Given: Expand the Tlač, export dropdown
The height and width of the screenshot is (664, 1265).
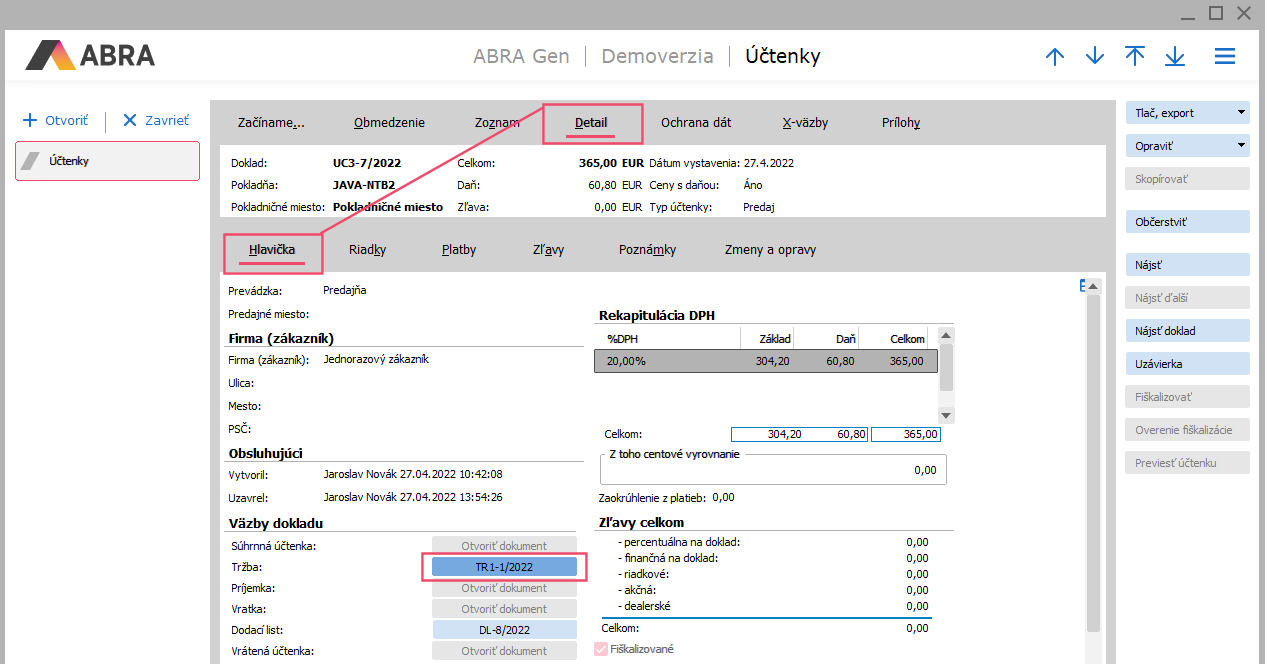Looking at the screenshot, I should click(1241, 113).
